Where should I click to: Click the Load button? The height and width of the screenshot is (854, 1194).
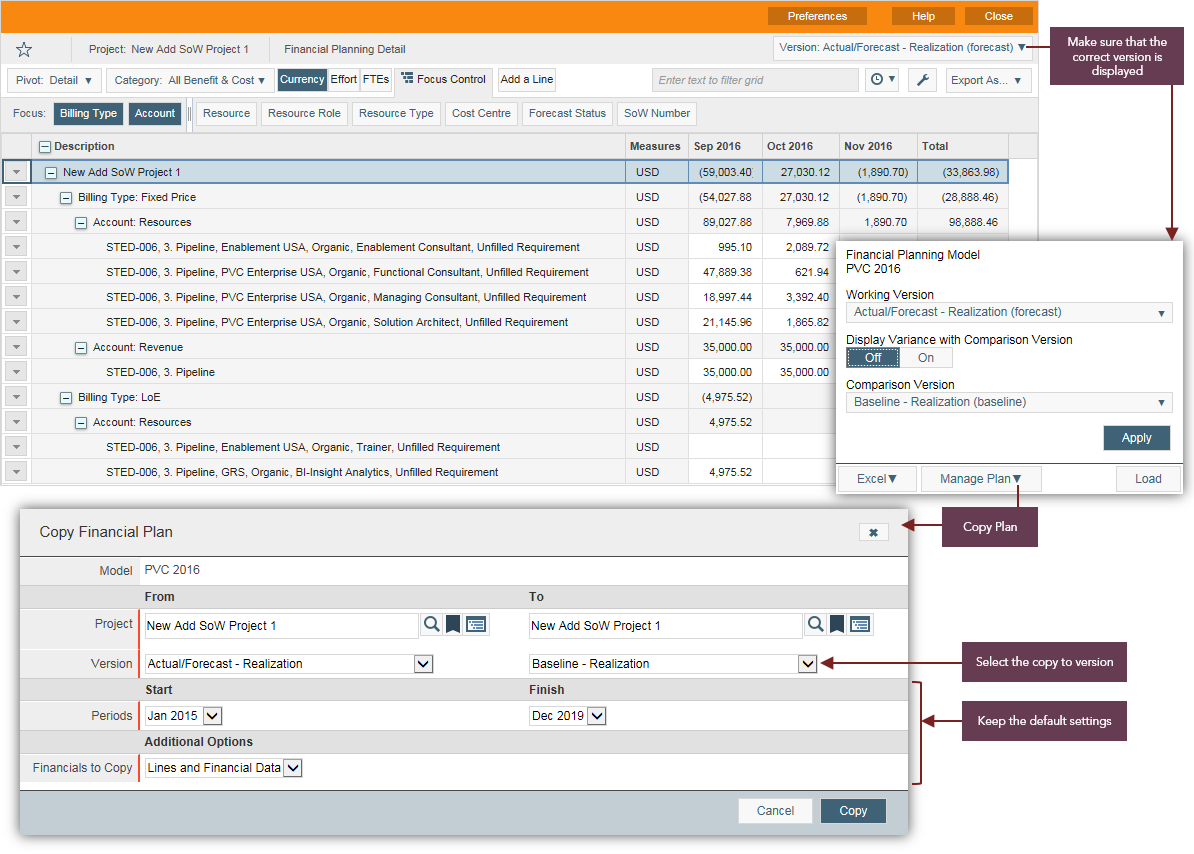click(x=1148, y=479)
